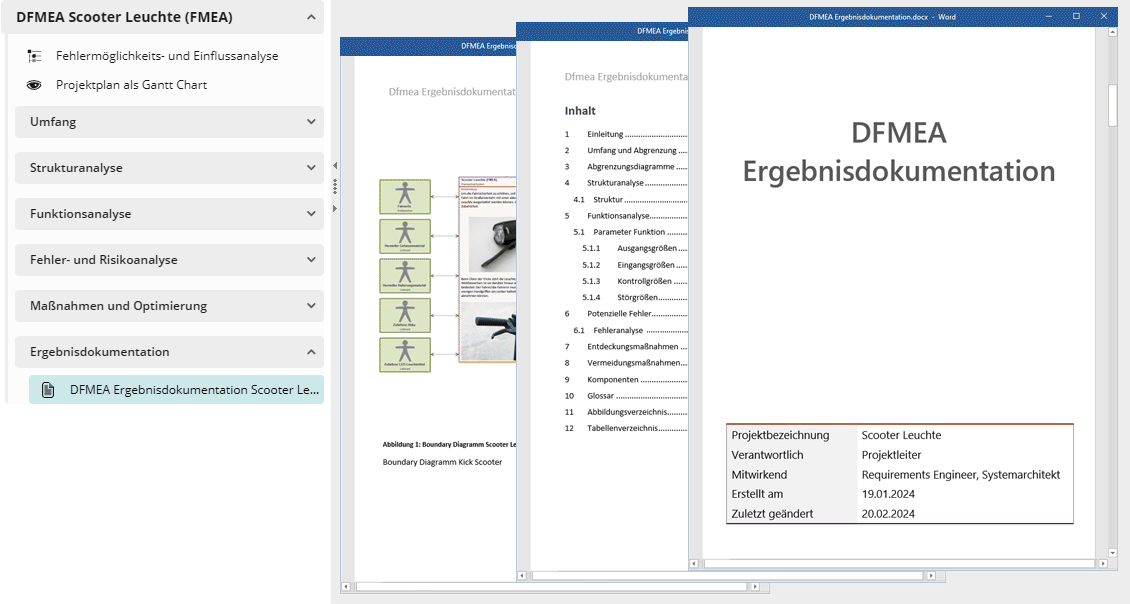Select DFMEA Ergebnisdokumentation Scooter Le... item
1130x604 pixels.
point(176,390)
